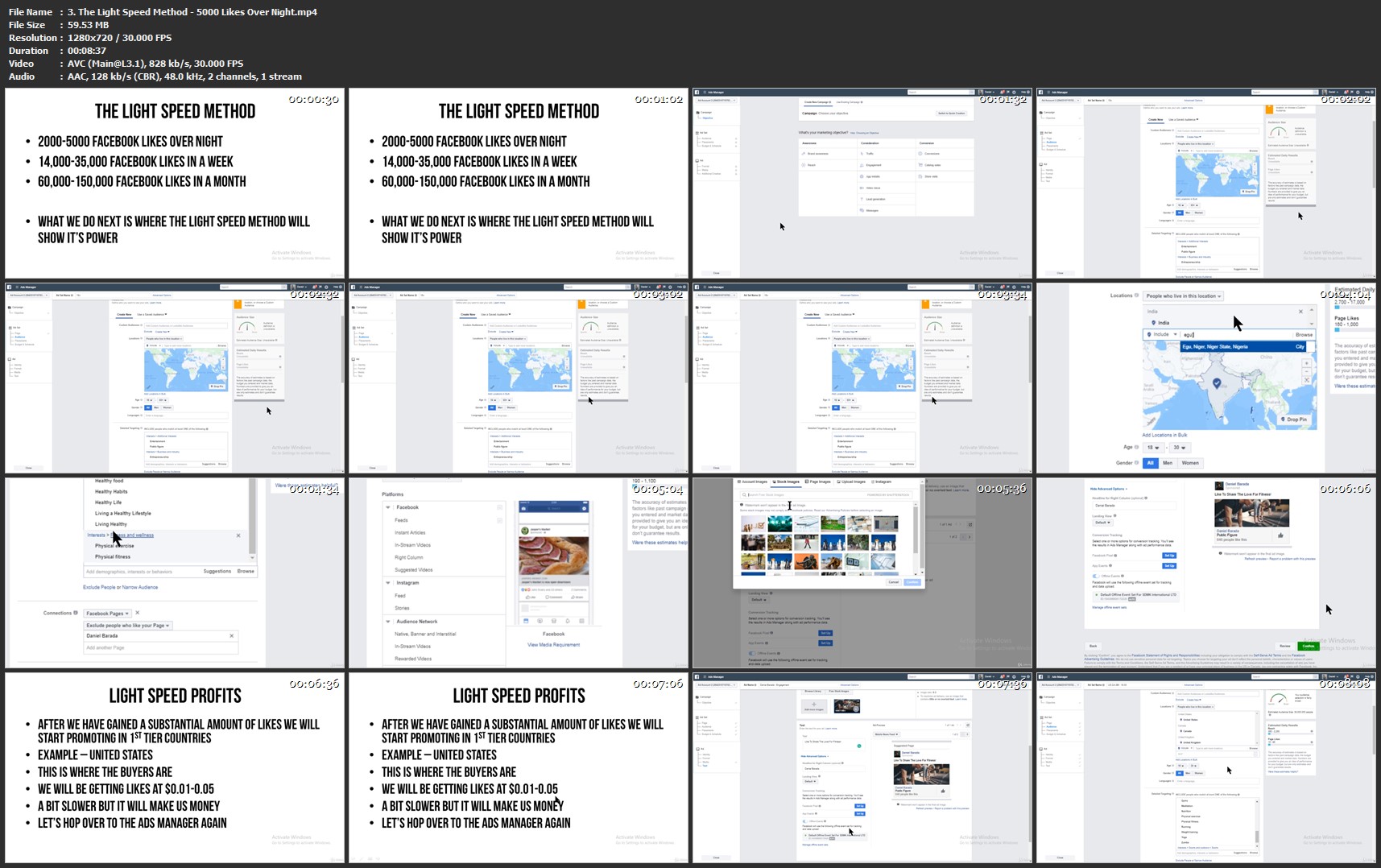Click search magnifier in stock images dialog
The height and width of the screenshot is (868, 1381).
[x=744, y=494]
